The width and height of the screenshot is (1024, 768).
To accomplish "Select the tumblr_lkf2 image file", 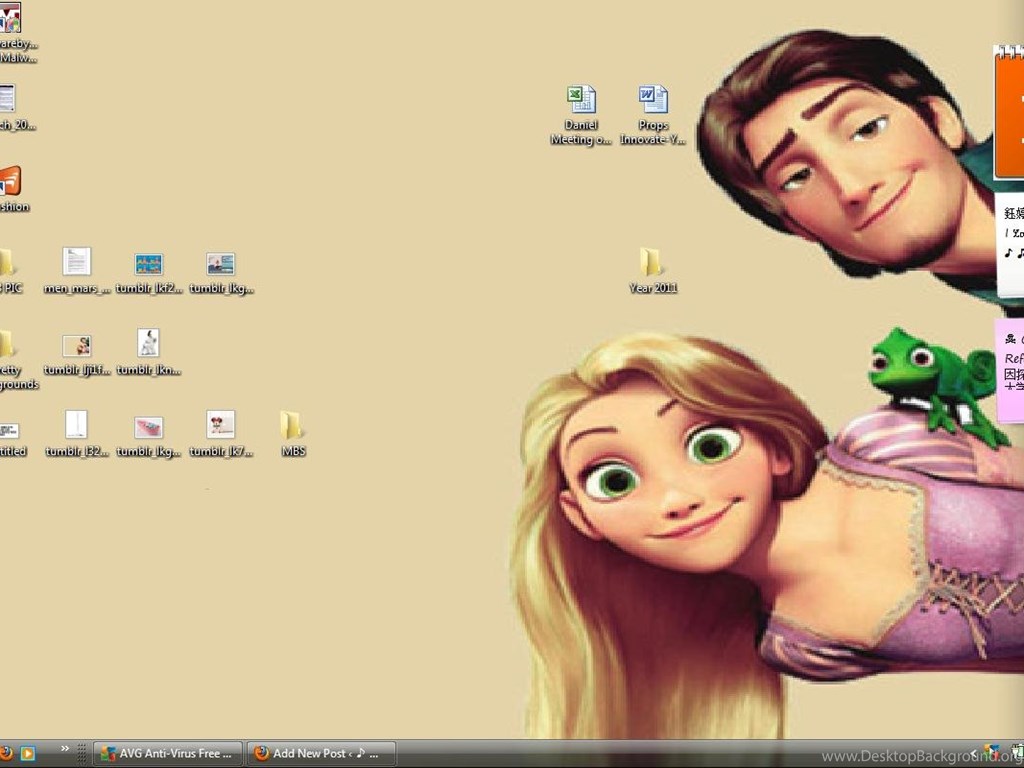I will coord(149,273).
